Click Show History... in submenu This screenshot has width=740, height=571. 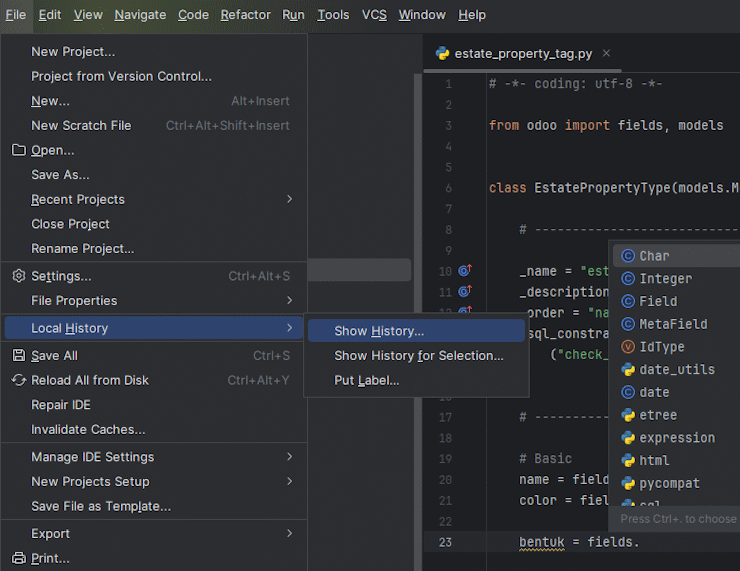[416, 331]
